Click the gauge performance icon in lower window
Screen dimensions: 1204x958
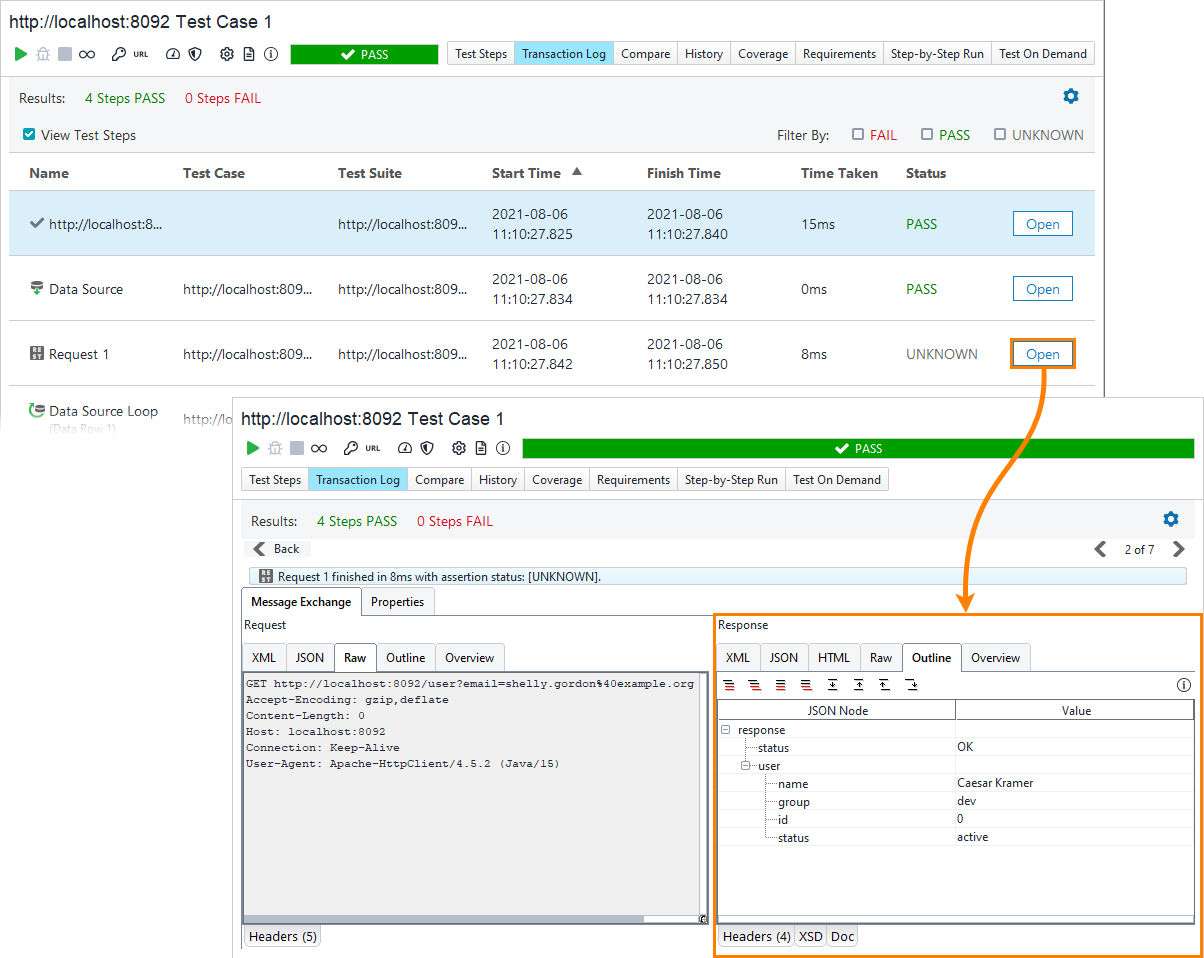coord(405,449)
